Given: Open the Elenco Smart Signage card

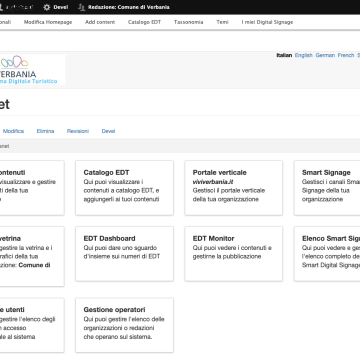Looking at the screenshot, I should [x=327, y=254].
